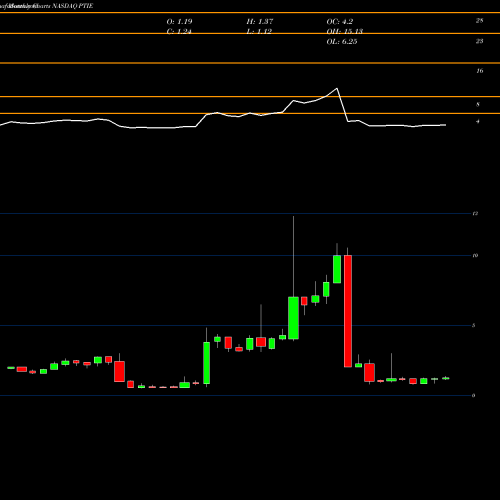Viewport: 500px width, 500px height.
Task: Click the upper axis label 8
Action: 478,105
